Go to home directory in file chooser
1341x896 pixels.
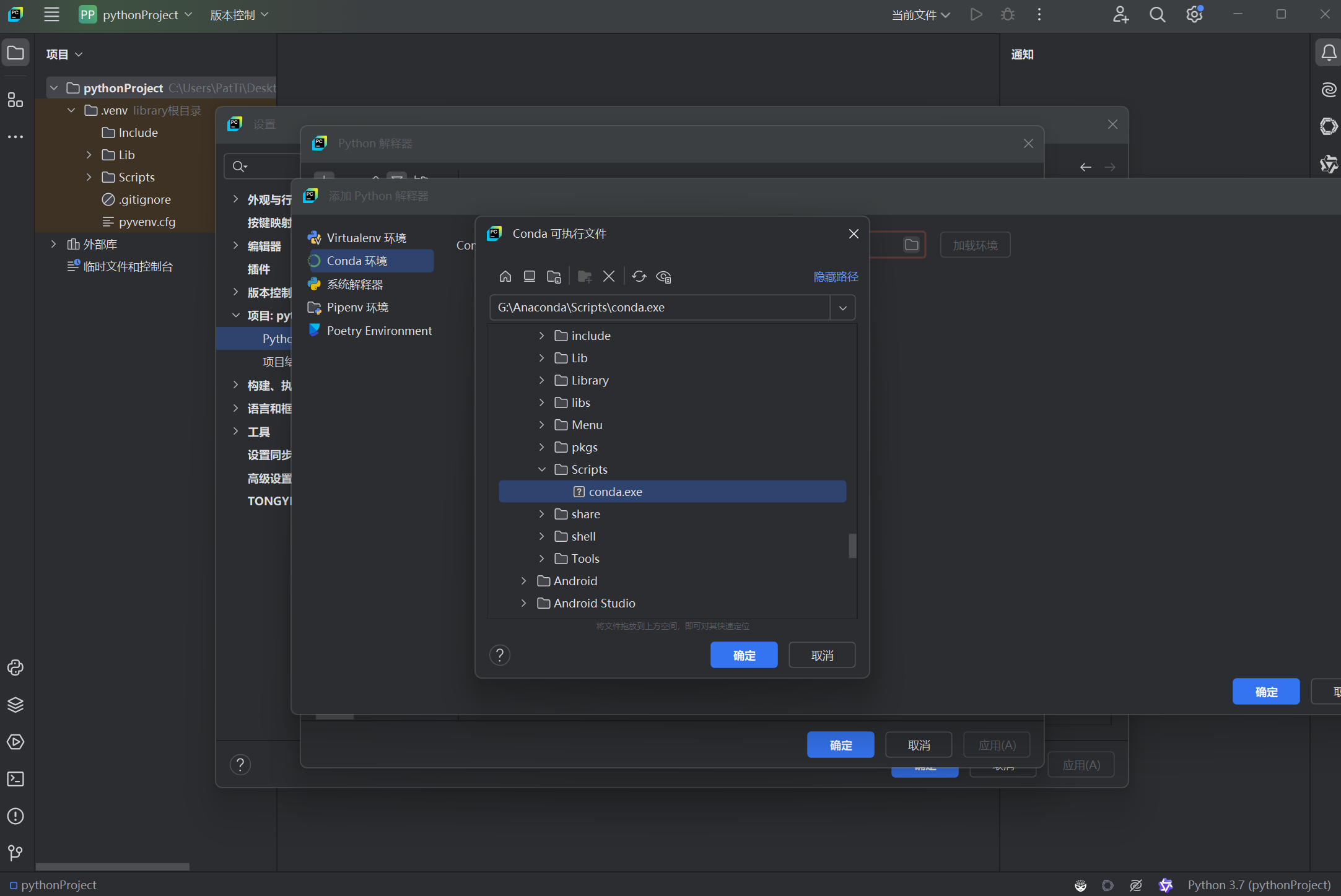click(x=505, y=276)
